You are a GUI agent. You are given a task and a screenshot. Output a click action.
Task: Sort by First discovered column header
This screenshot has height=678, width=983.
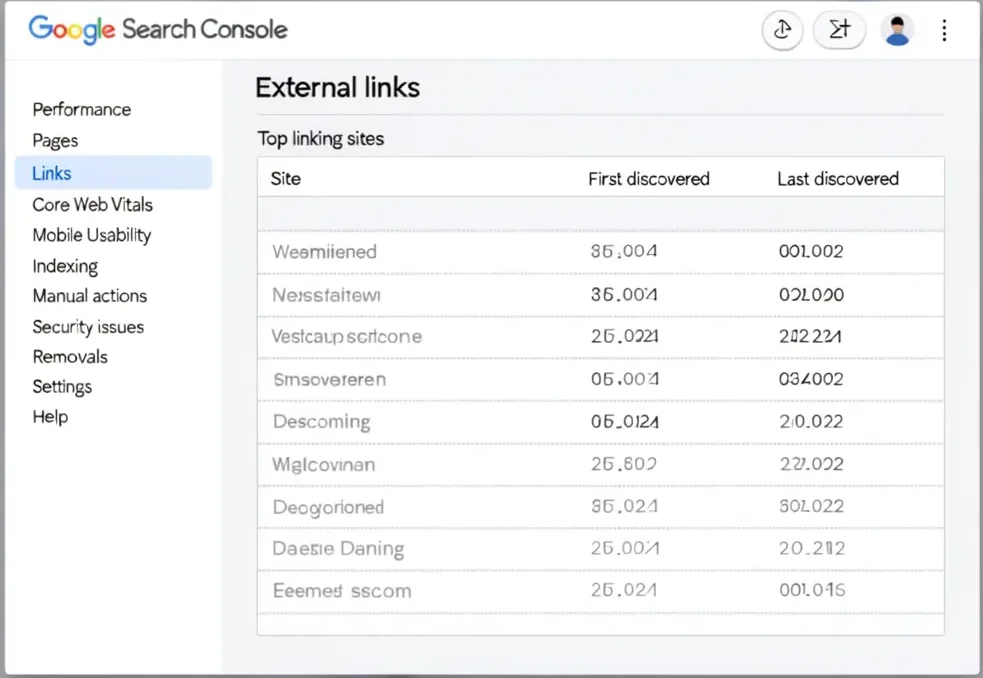(x=649, y=179)
